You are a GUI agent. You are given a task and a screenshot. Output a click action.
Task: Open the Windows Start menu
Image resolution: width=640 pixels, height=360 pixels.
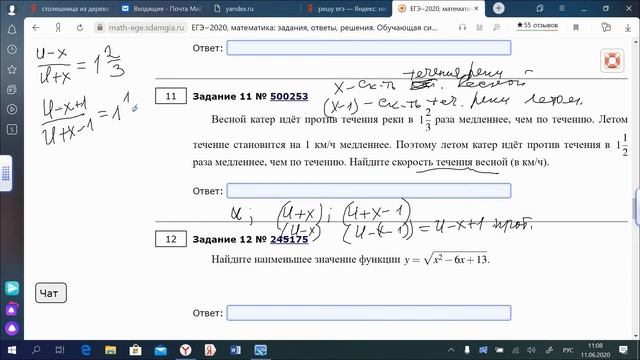click(x=11, y=350)
